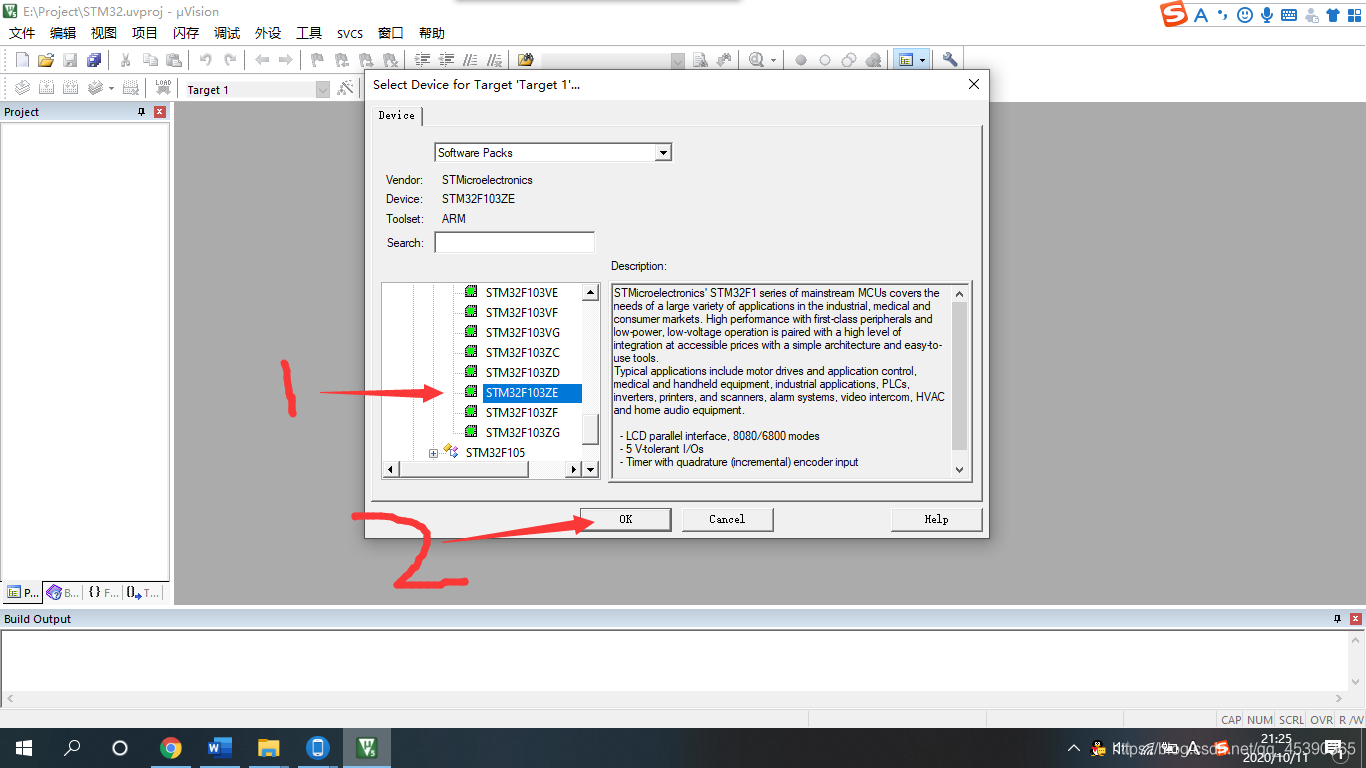Click the Undo arrow icon
This screenshot has width=1366, height=768.
[x=206, y=60]
